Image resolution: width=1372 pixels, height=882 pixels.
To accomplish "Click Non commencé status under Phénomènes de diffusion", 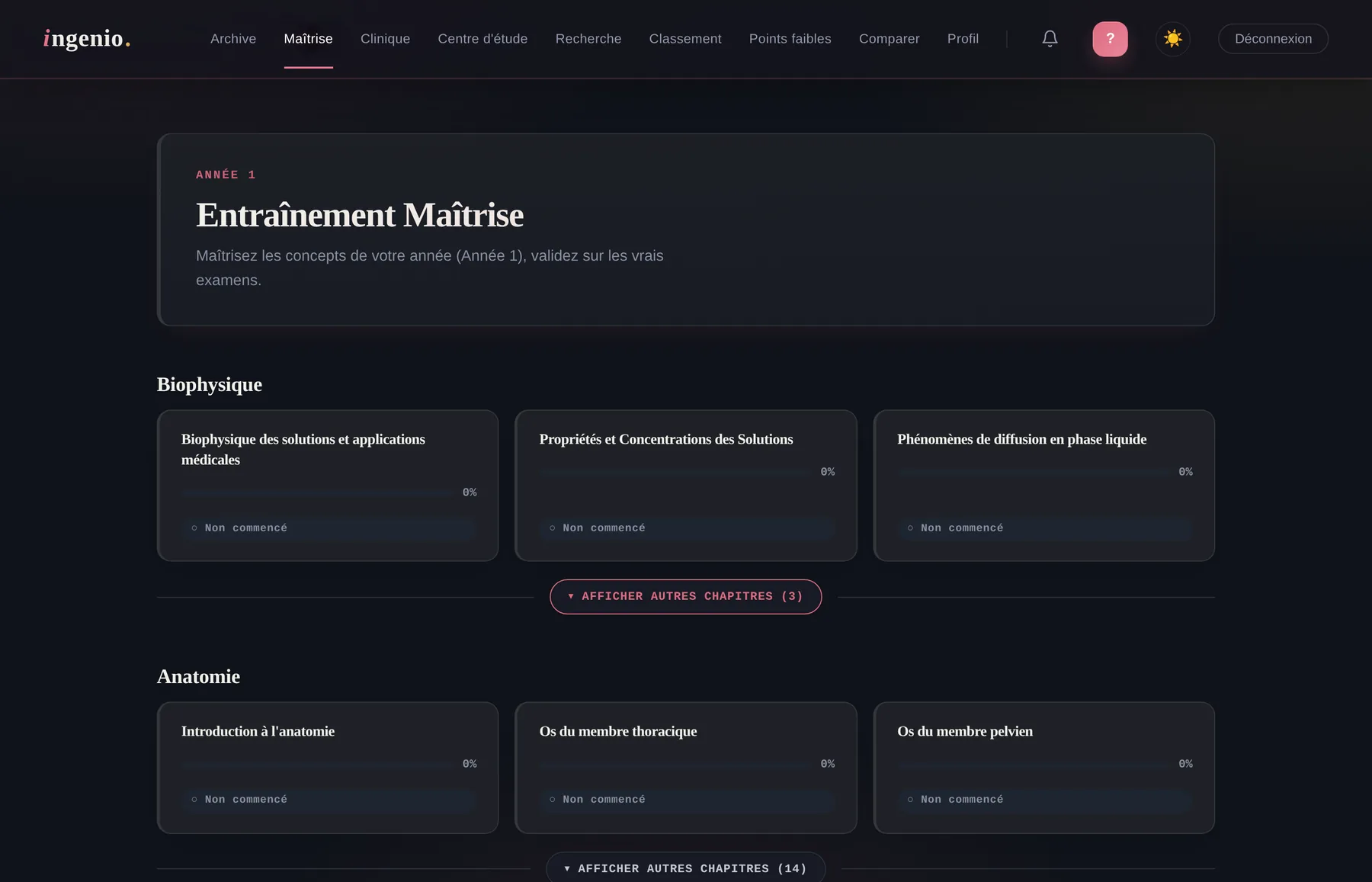I will tap(1044, 528).
